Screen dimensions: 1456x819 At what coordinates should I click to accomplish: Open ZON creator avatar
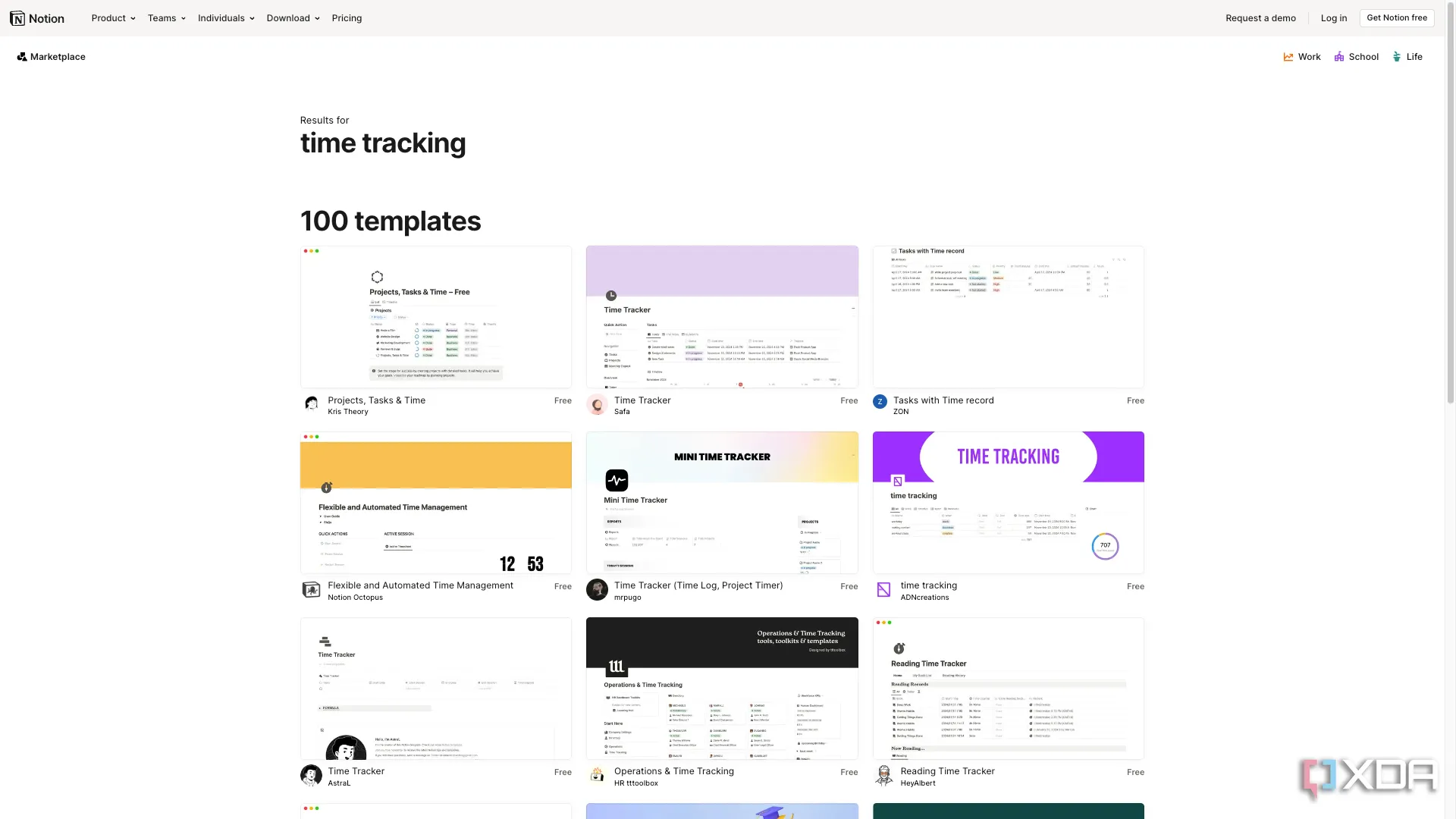coord(880,402)
